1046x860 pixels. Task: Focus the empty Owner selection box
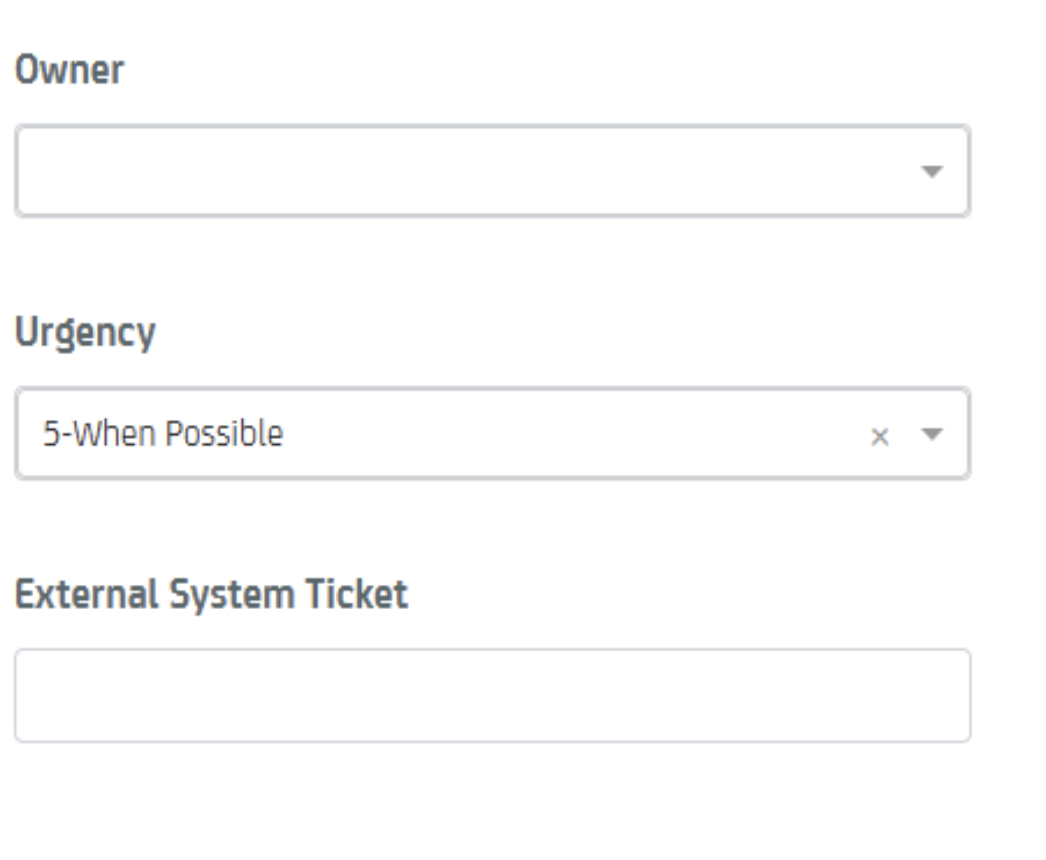point(470,172)
